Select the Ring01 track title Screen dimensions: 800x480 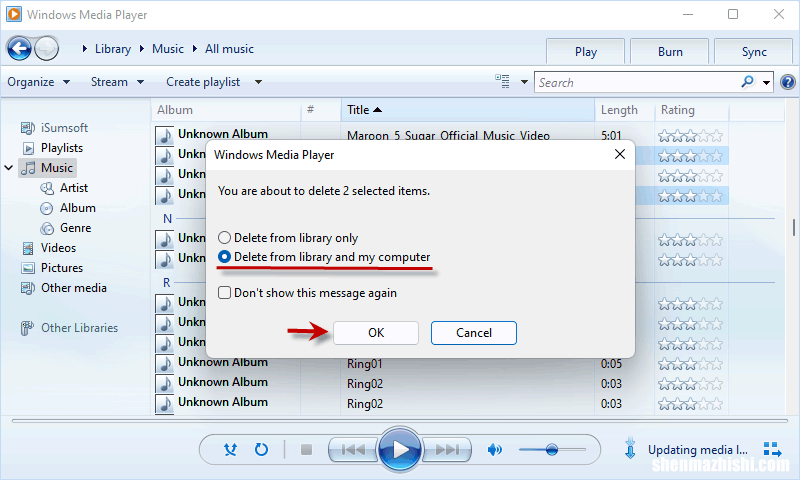[364, 364]
